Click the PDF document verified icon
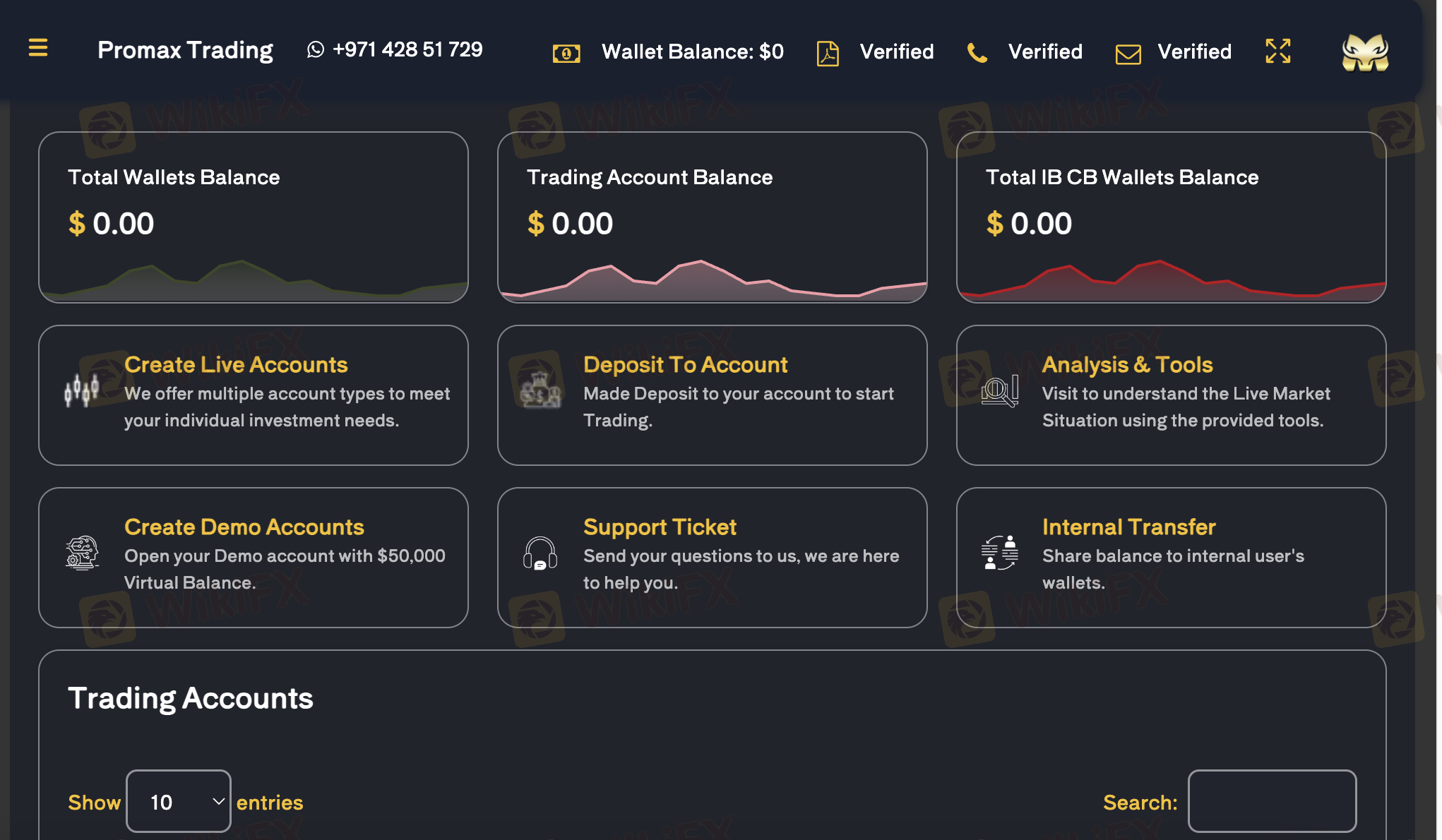 [x=828, y=53]
